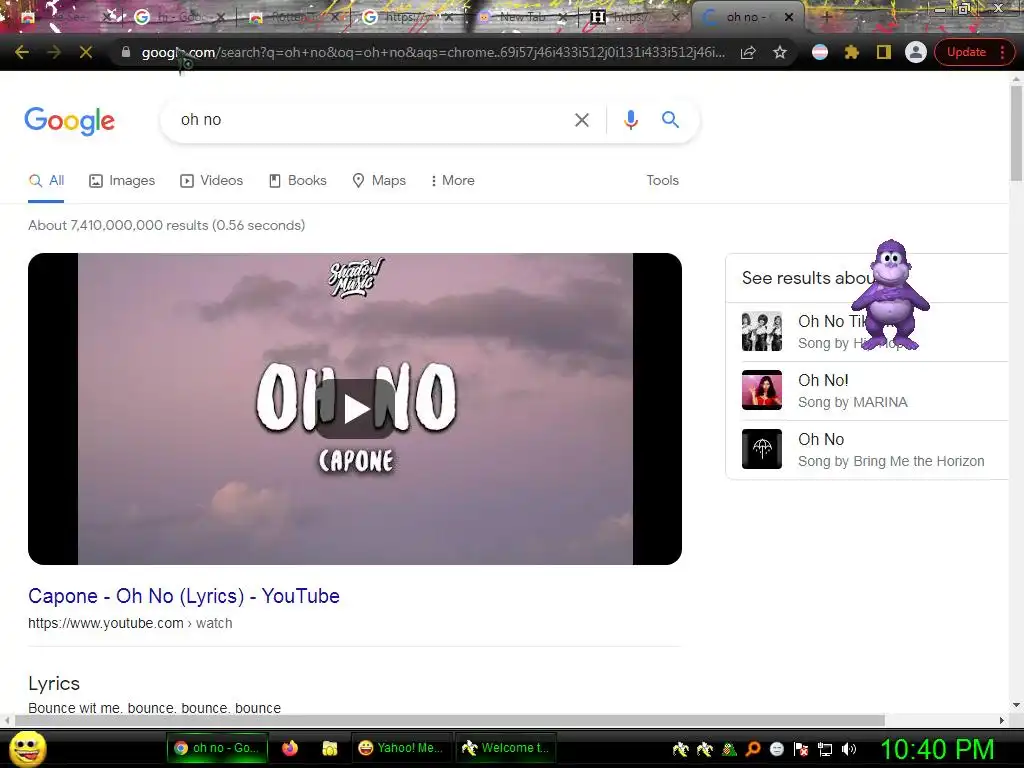Switch to the Images tab
Screen dimensions: 1024x768
tap(122, 181)
